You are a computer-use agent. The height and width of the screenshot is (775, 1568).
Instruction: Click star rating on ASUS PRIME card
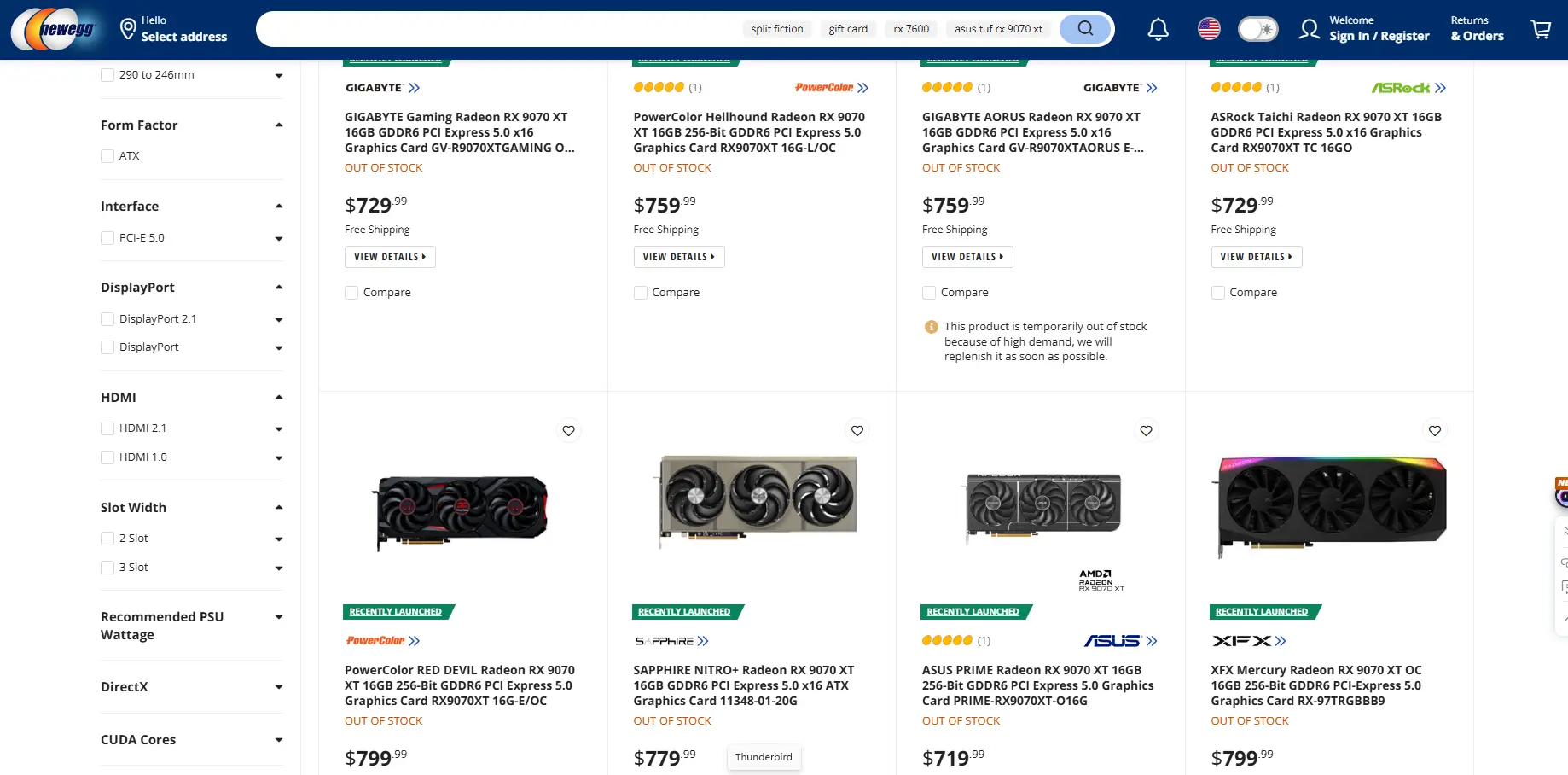(x=947, y=640)
